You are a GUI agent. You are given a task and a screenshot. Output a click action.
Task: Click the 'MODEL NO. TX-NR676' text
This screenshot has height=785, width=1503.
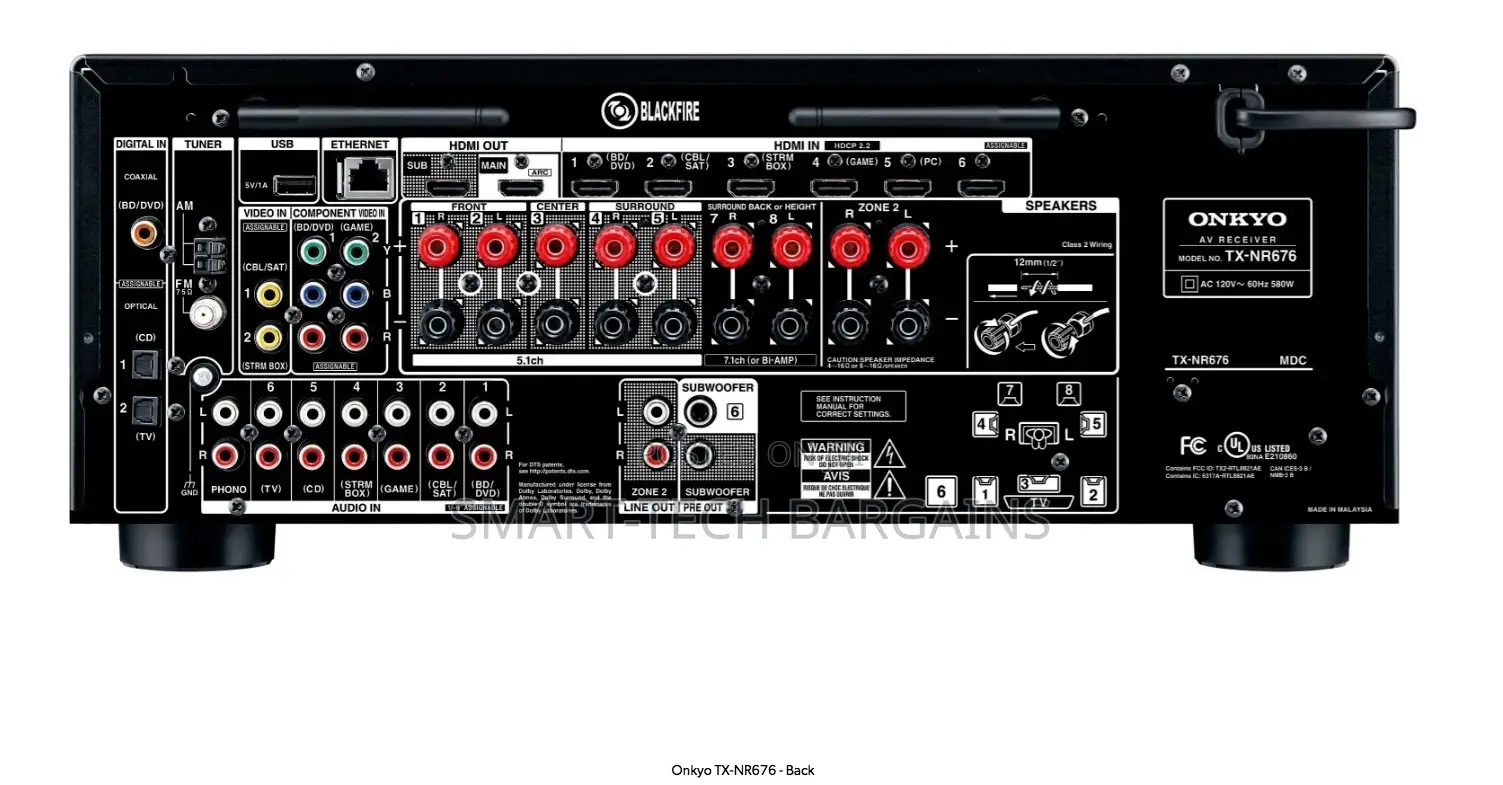point(1237,256)
